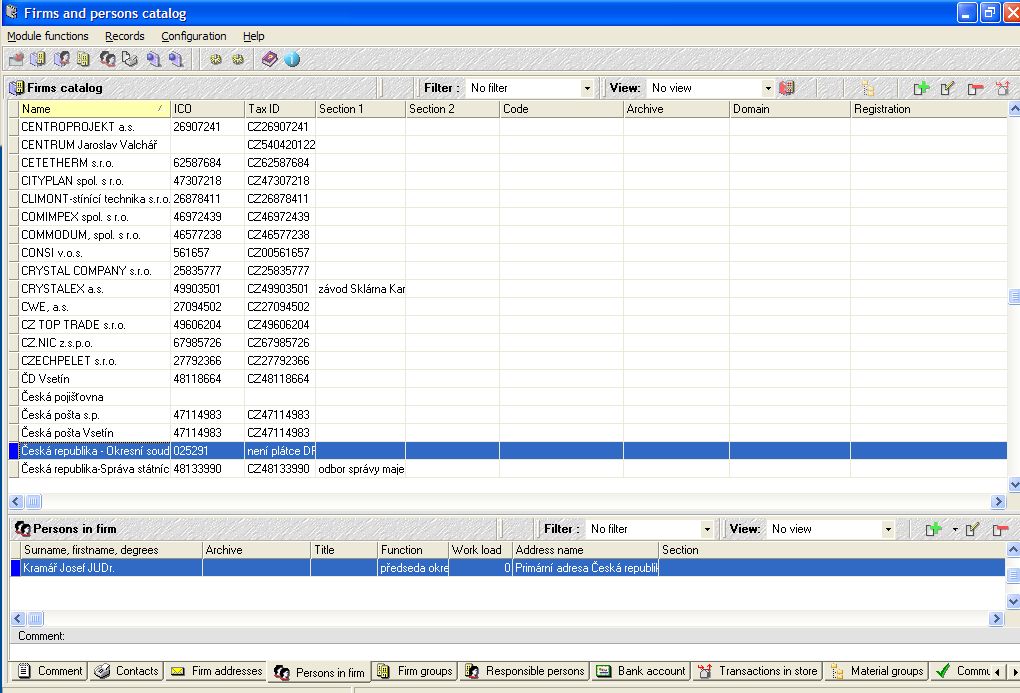Screen dimensions: 1020x693
Task: Click the tree-structure icon in Firms catalog toolbar
Action: pos(868,88)
